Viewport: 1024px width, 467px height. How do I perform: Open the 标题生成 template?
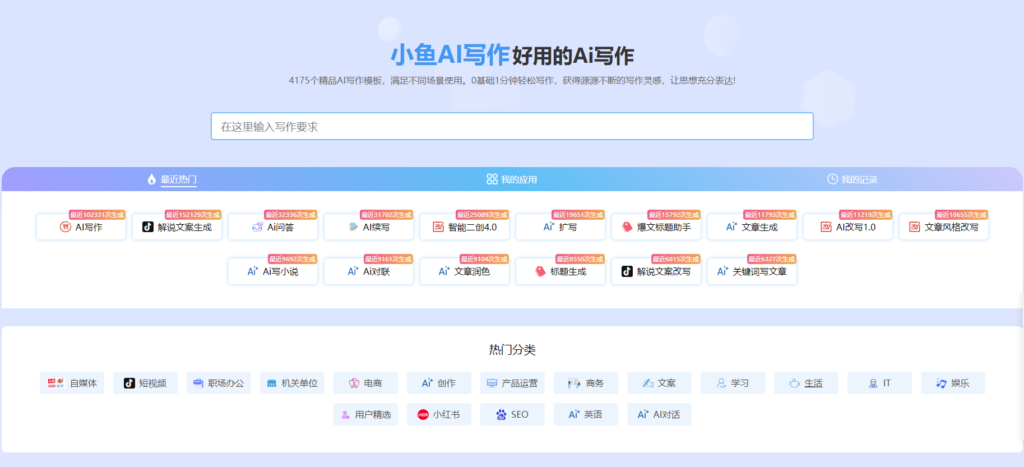coord(560,272)
